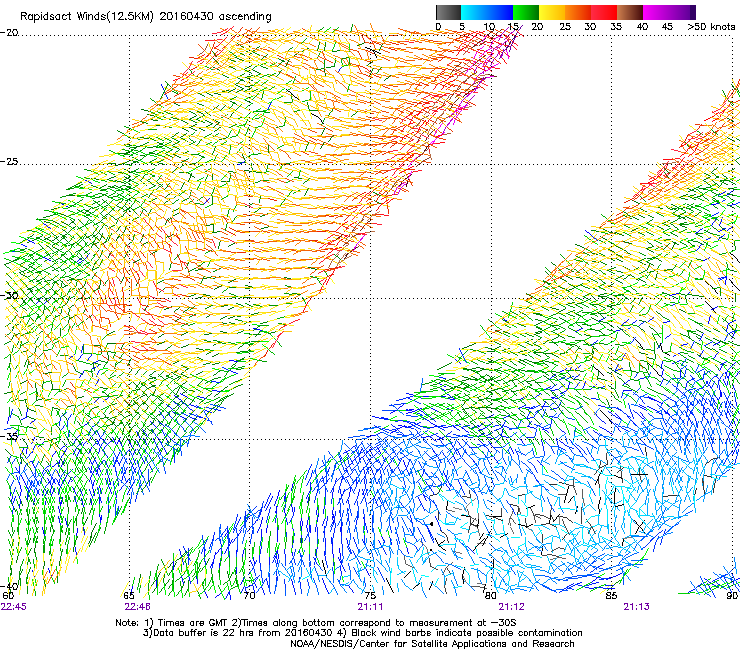Click the longitude label 65
This screenshot has height=650, width=740.
[x=128, y=596]
